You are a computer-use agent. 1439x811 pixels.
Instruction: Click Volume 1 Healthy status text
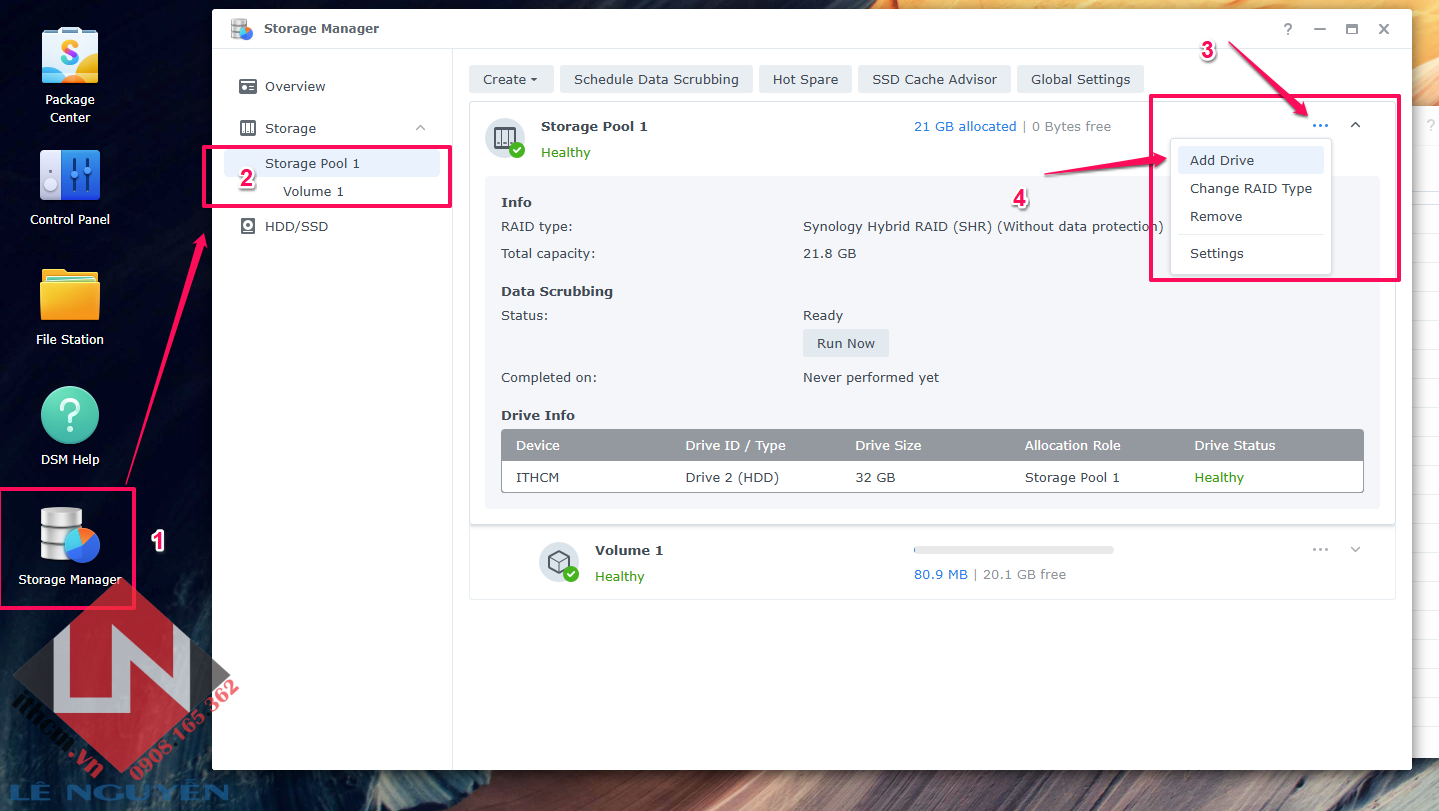[x=620, y=577]
